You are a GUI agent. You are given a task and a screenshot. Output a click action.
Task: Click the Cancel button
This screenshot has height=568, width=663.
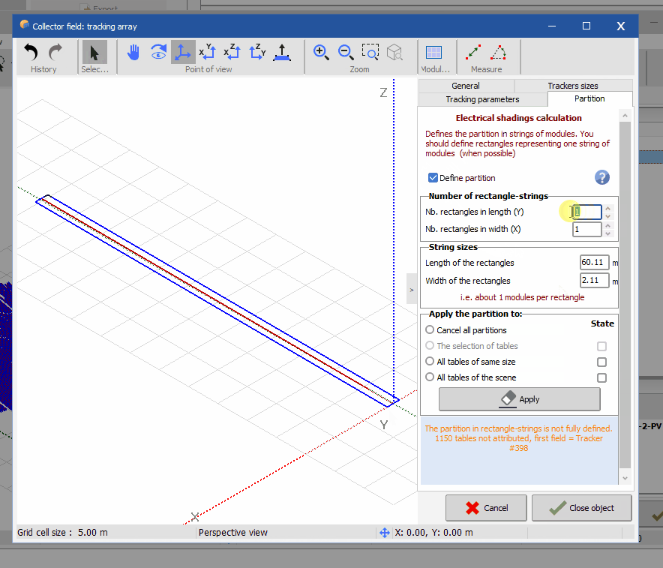tap(486, 508)
